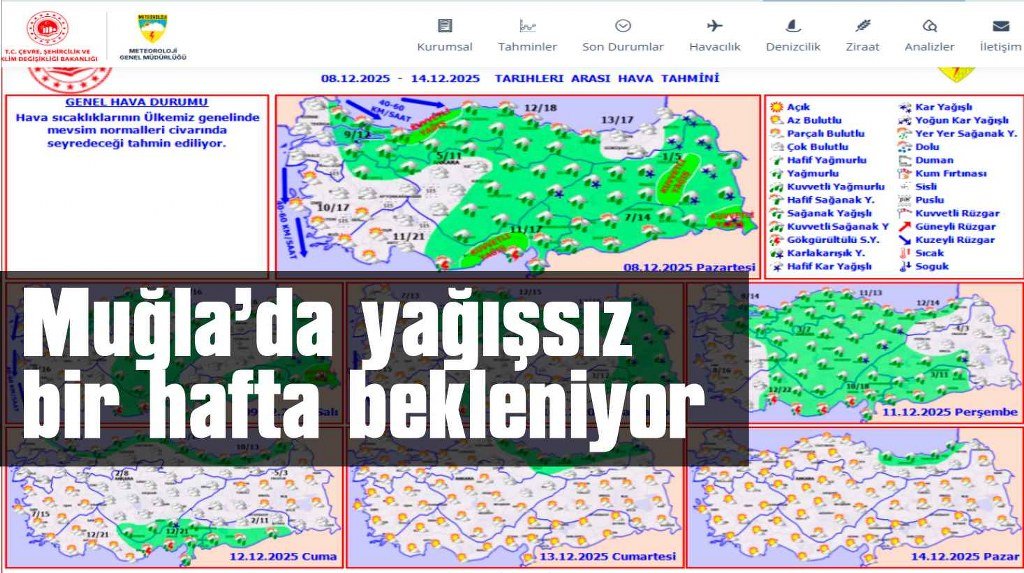Open the Son Durumlar icon
This screenshot has width=1024, height=573.
[623, 26]
